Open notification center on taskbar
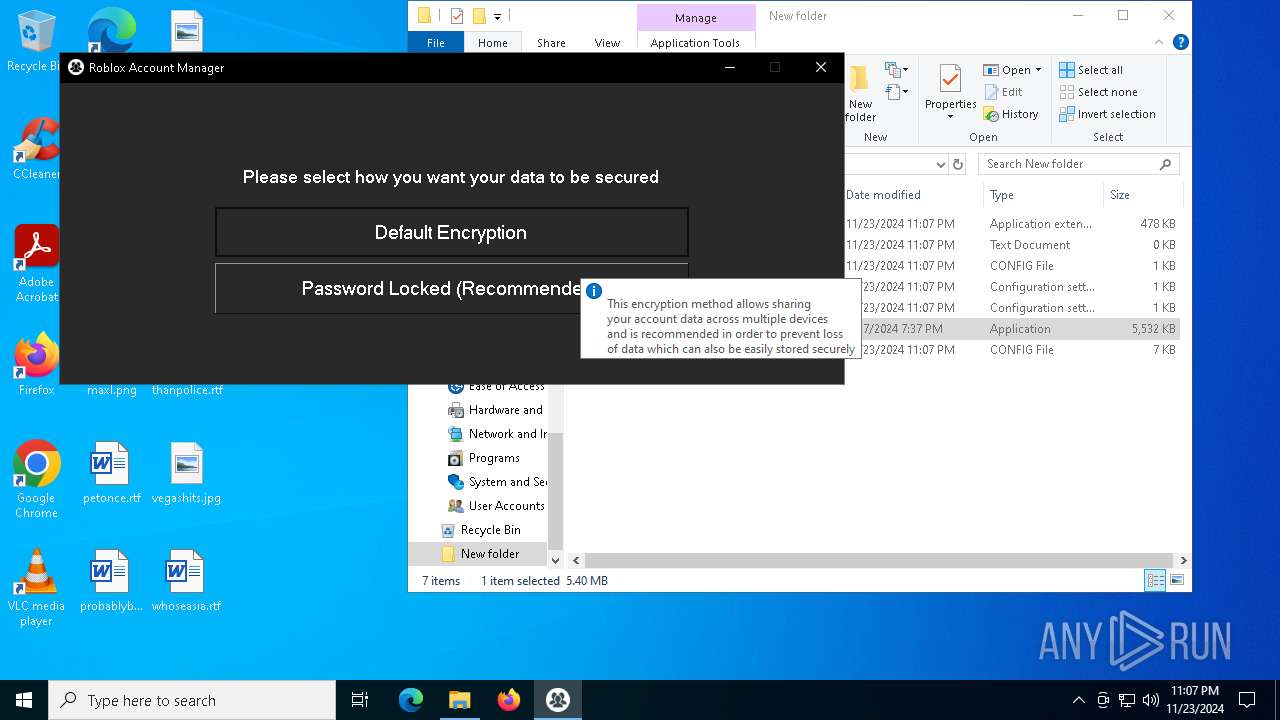Image resolution: width=1280 pixels, height=720 pixels. 1247,700
